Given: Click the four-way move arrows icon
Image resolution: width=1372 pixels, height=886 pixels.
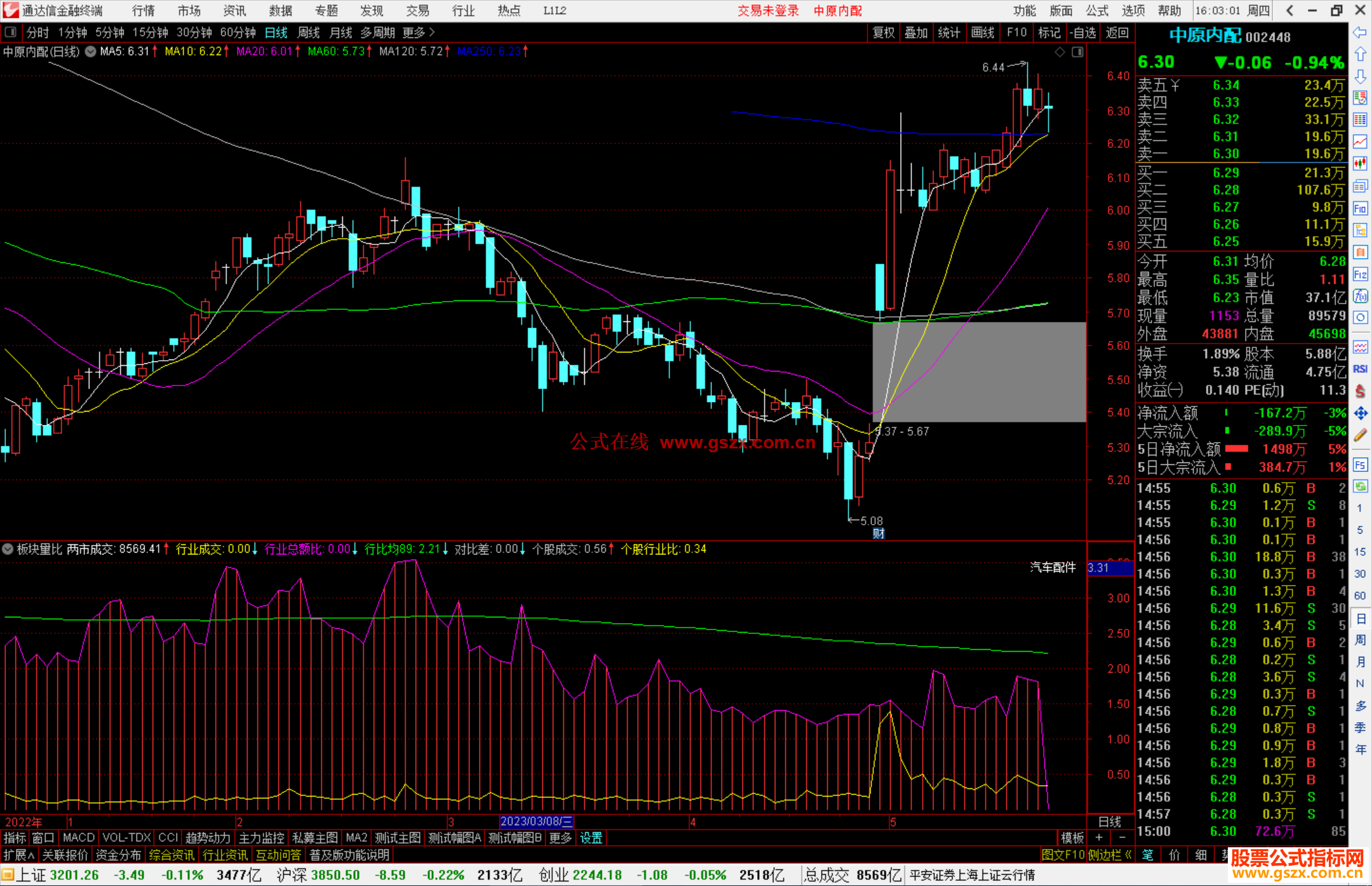Looking at the screenshot, I should (x=1360, y=413).
